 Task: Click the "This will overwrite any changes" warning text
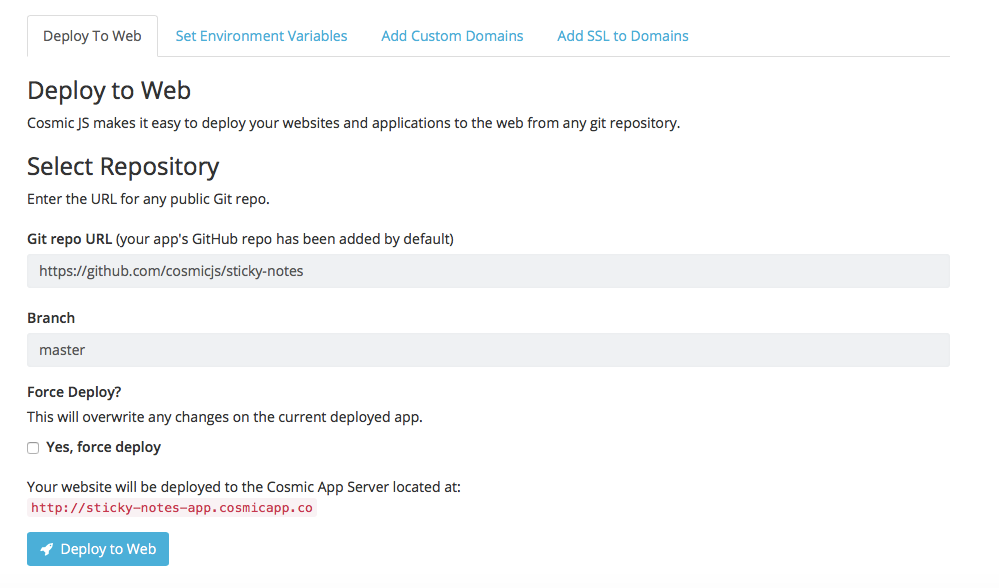(x=225, y=417)
